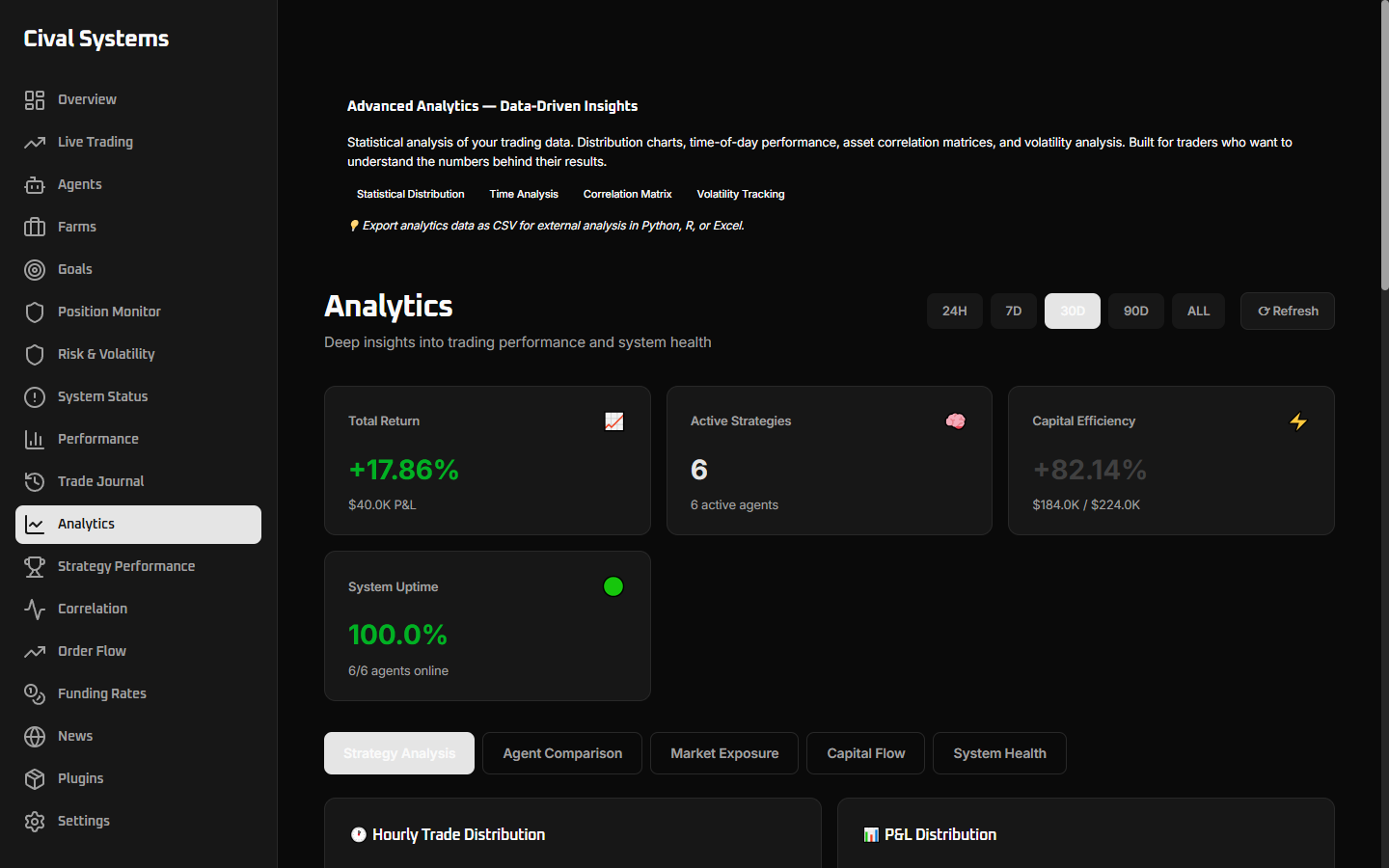This screenshot has height=868, width=1389.
Task: Open Farms briefcase icon
Action: pos(35,227)
